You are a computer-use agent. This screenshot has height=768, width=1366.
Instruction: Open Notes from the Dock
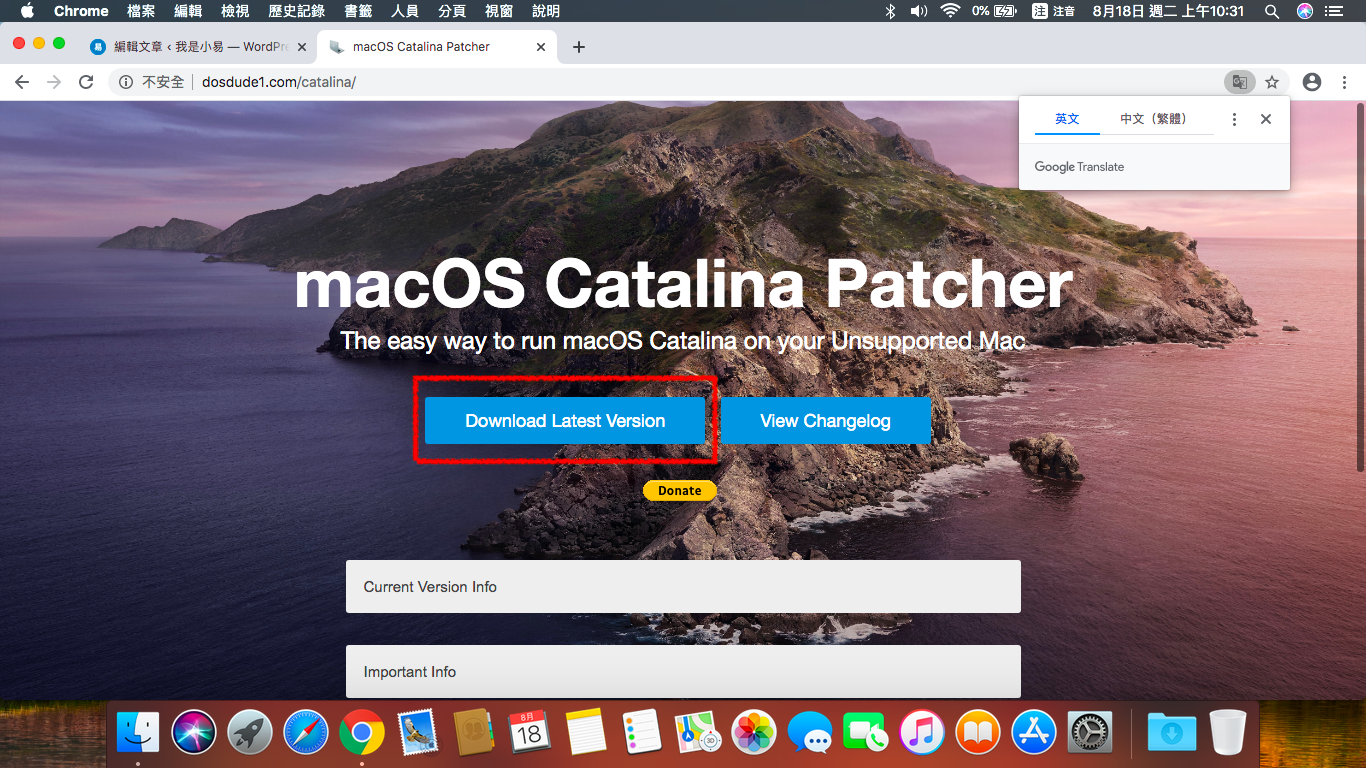click(x=586, y=732)
